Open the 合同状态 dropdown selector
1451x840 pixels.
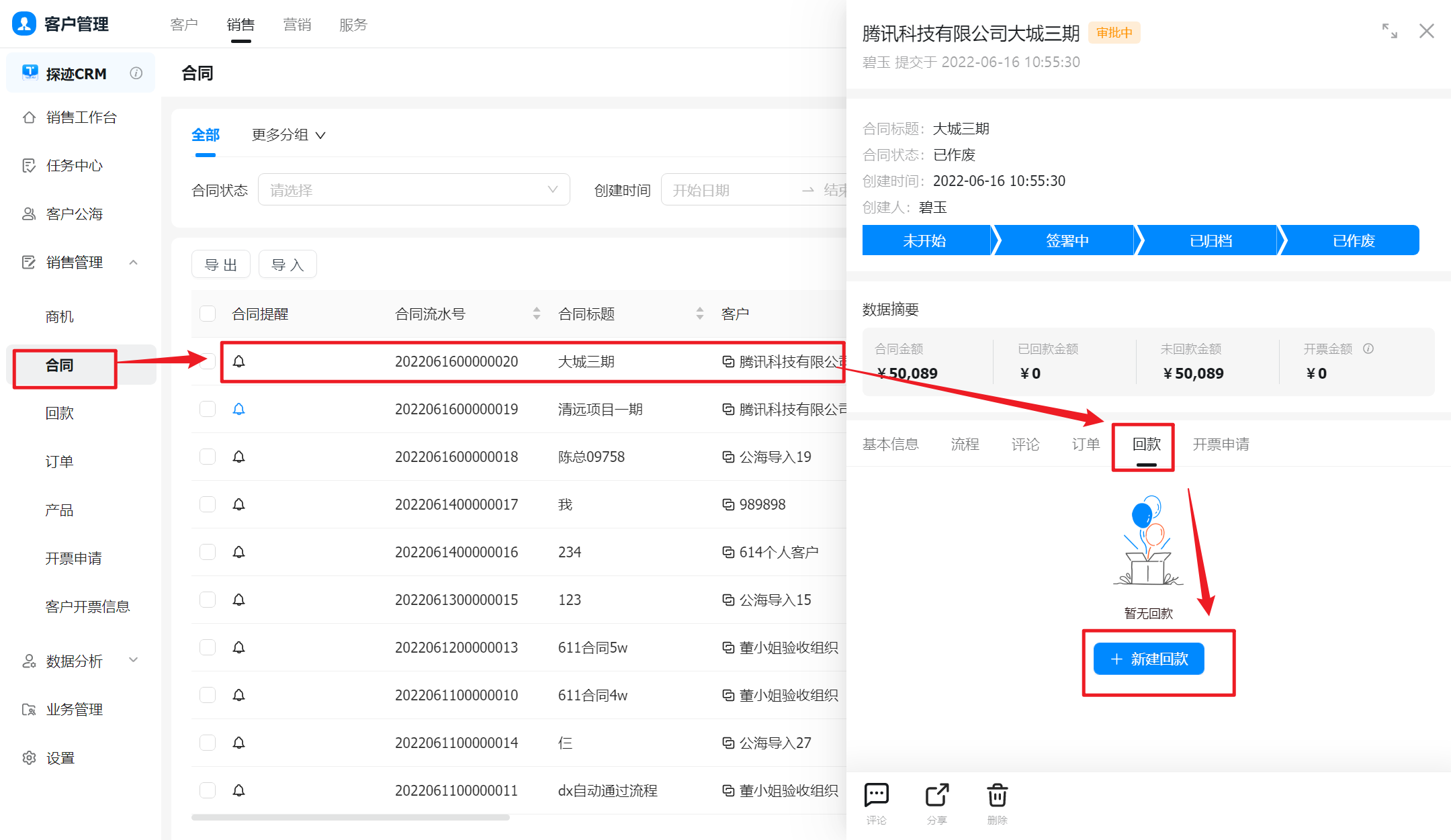click(x=414, y=190)
